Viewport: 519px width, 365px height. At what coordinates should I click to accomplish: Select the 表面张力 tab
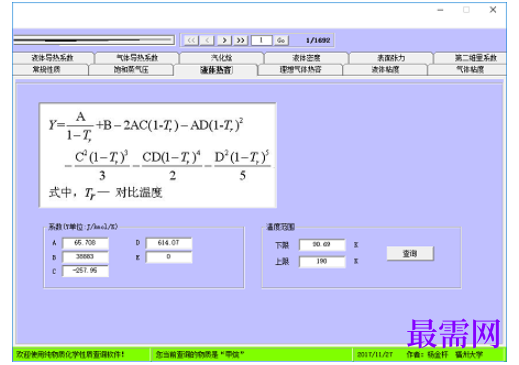pyautogui.click(x=391, y=58)
